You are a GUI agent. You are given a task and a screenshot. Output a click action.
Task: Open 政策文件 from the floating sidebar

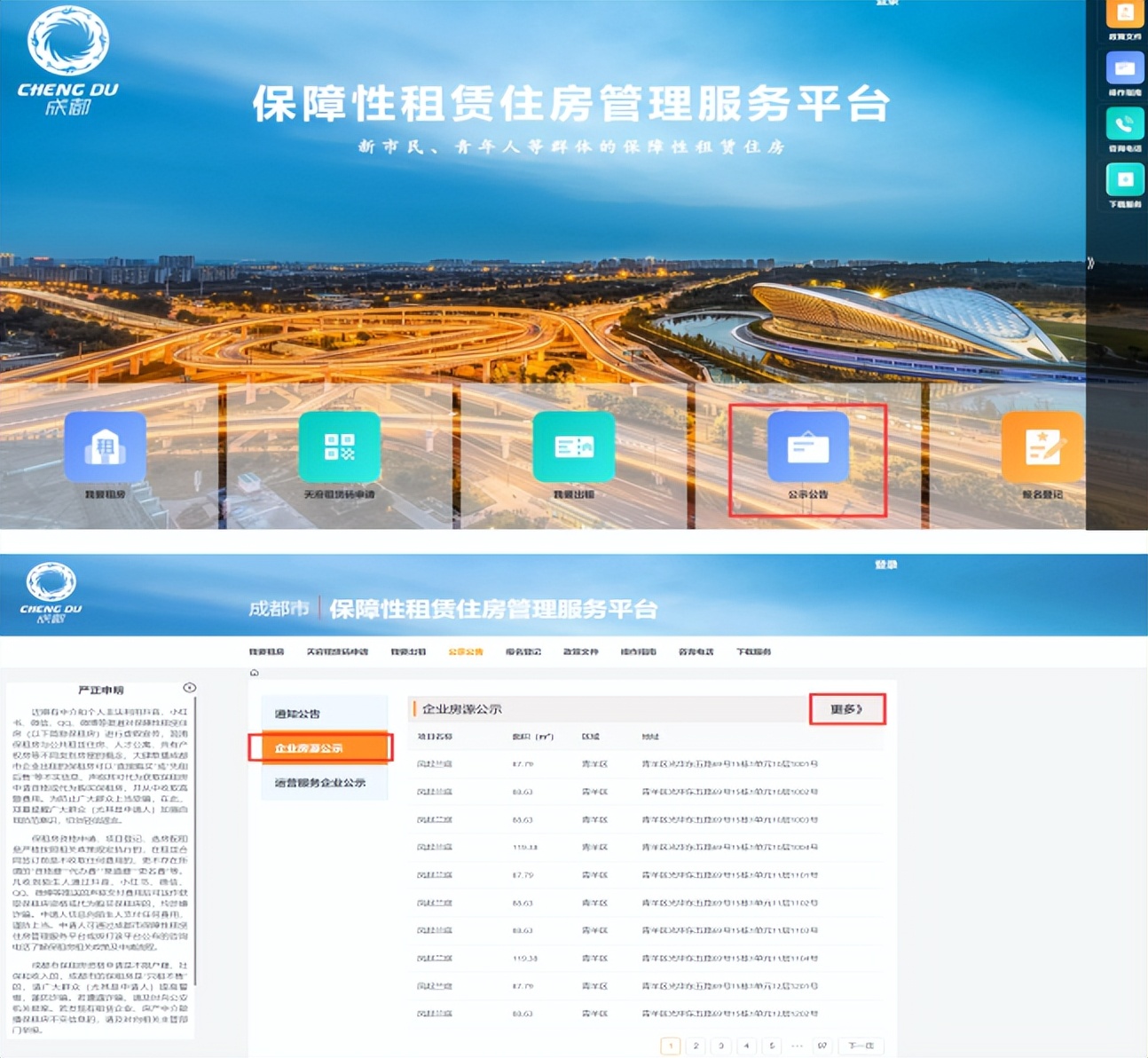1124,20
